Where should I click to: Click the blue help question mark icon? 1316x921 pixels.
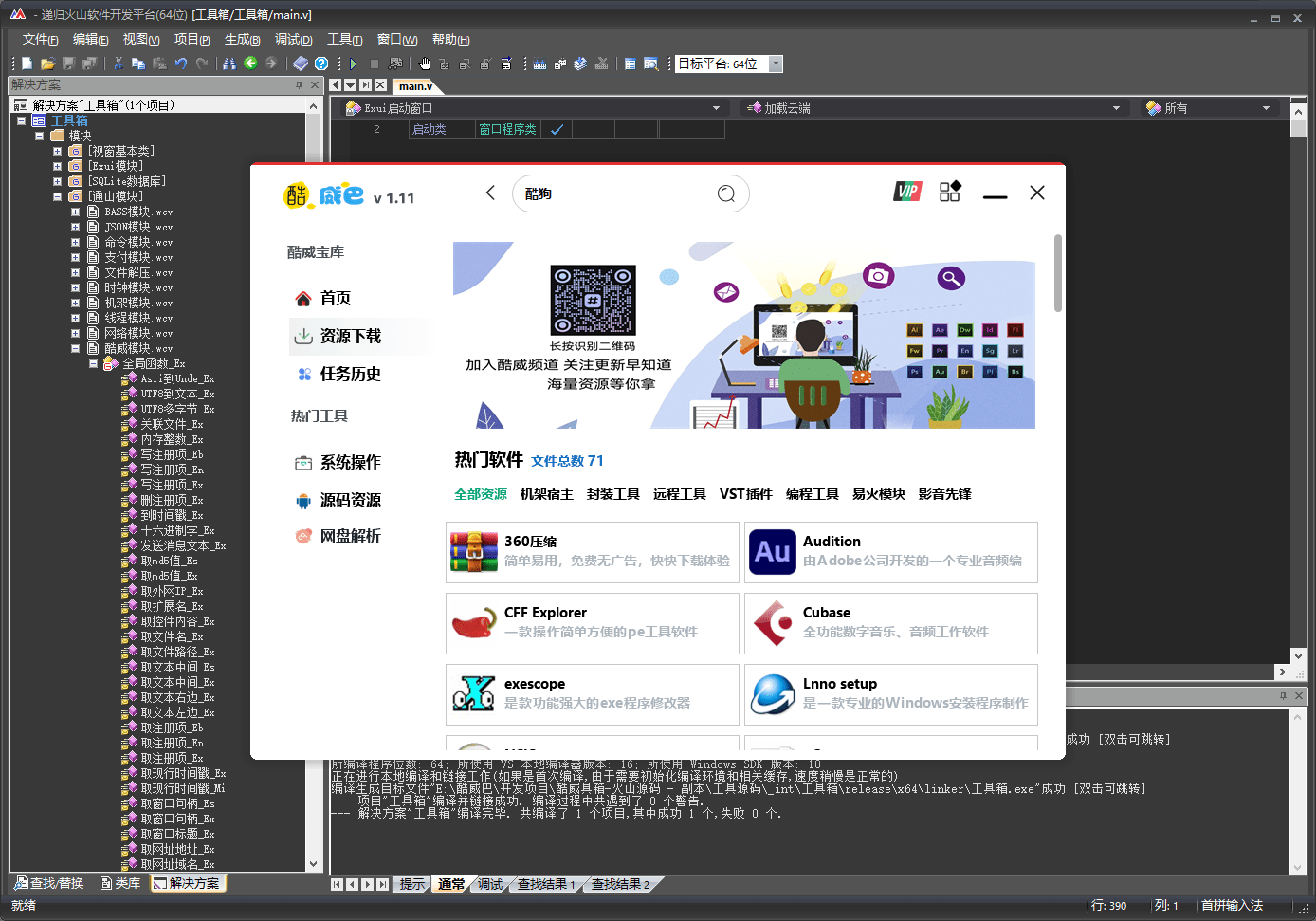point(321,64)
